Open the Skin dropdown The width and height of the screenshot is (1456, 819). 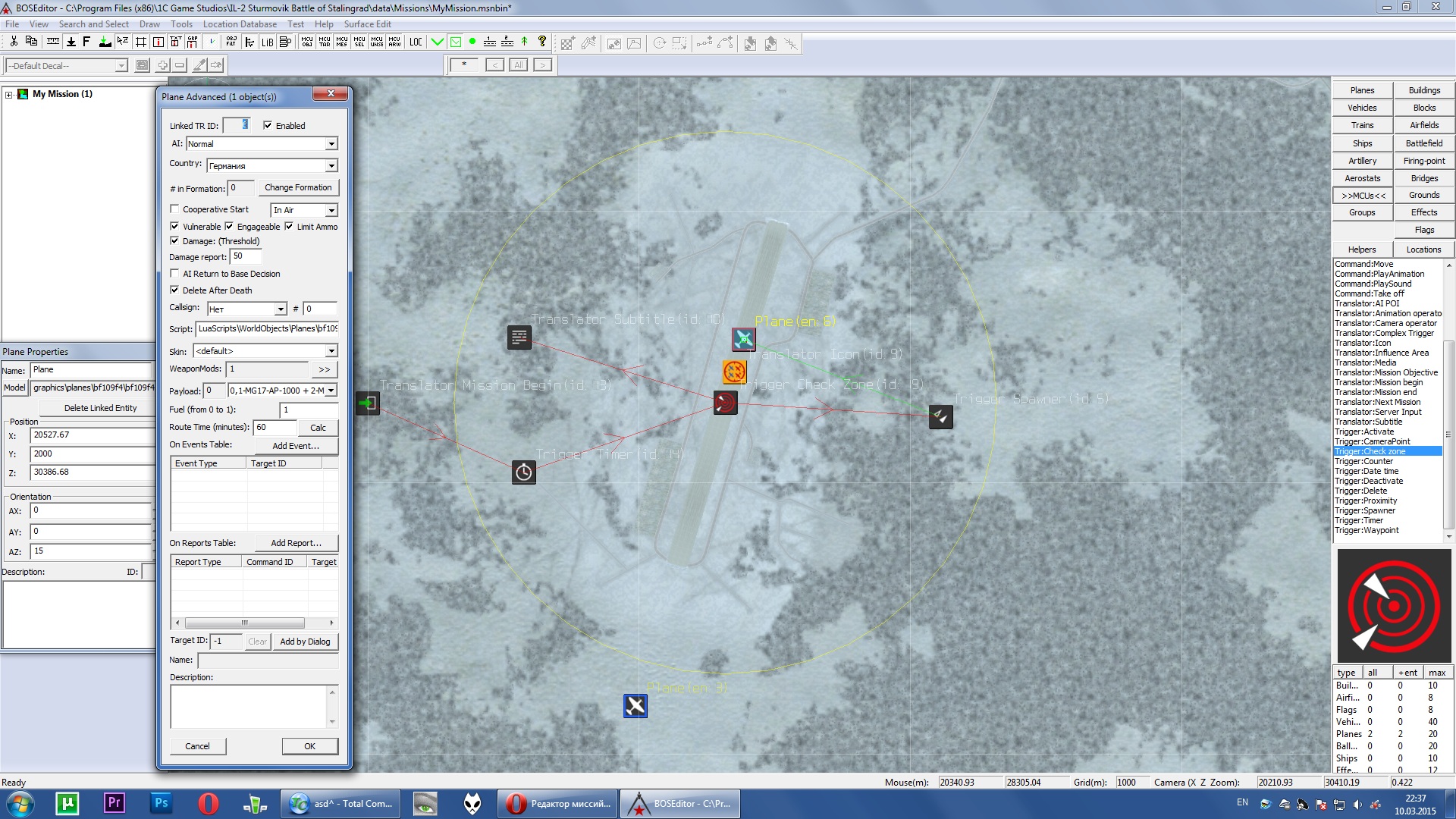[x=331, y=351]
